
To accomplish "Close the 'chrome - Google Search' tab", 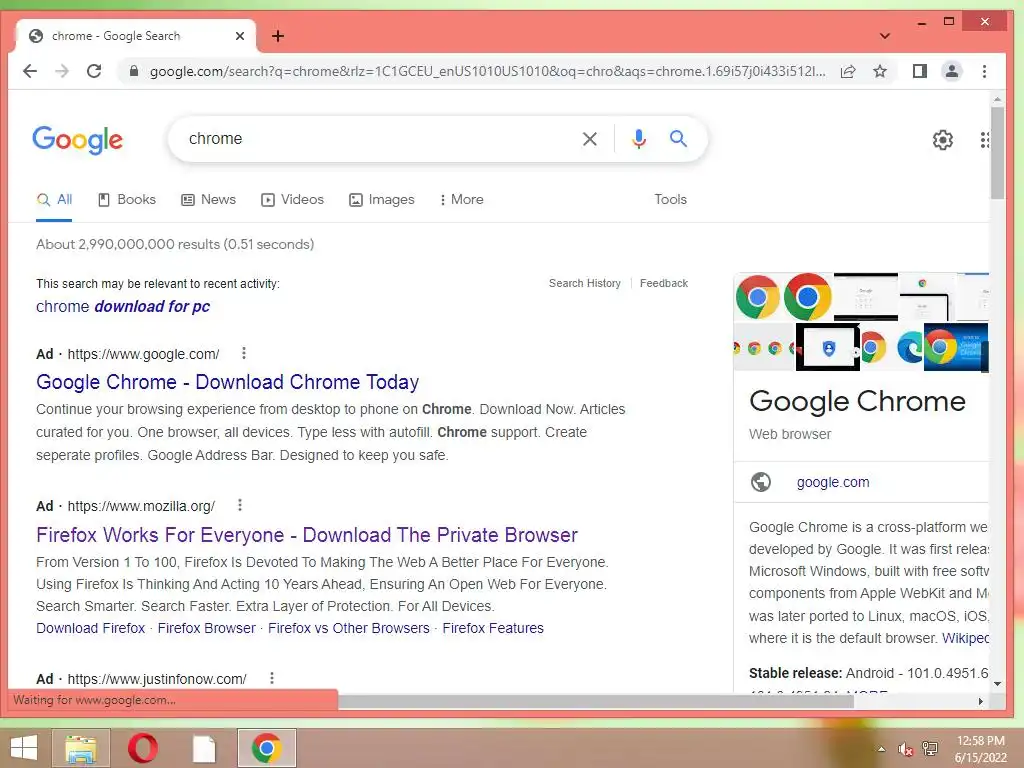I will [240, 36].
